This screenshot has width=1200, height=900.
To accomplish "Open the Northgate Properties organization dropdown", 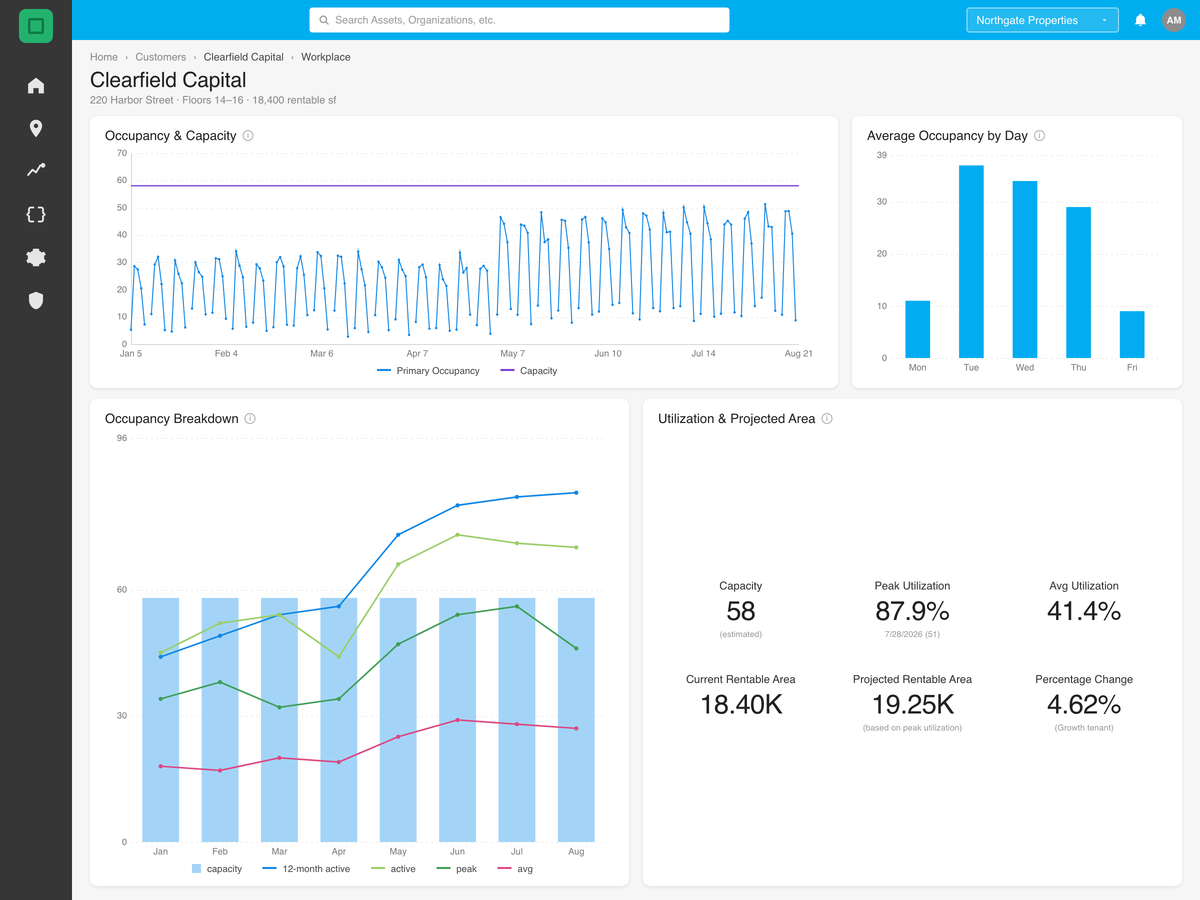I will pyautogui.click(x=1042, y=20).
